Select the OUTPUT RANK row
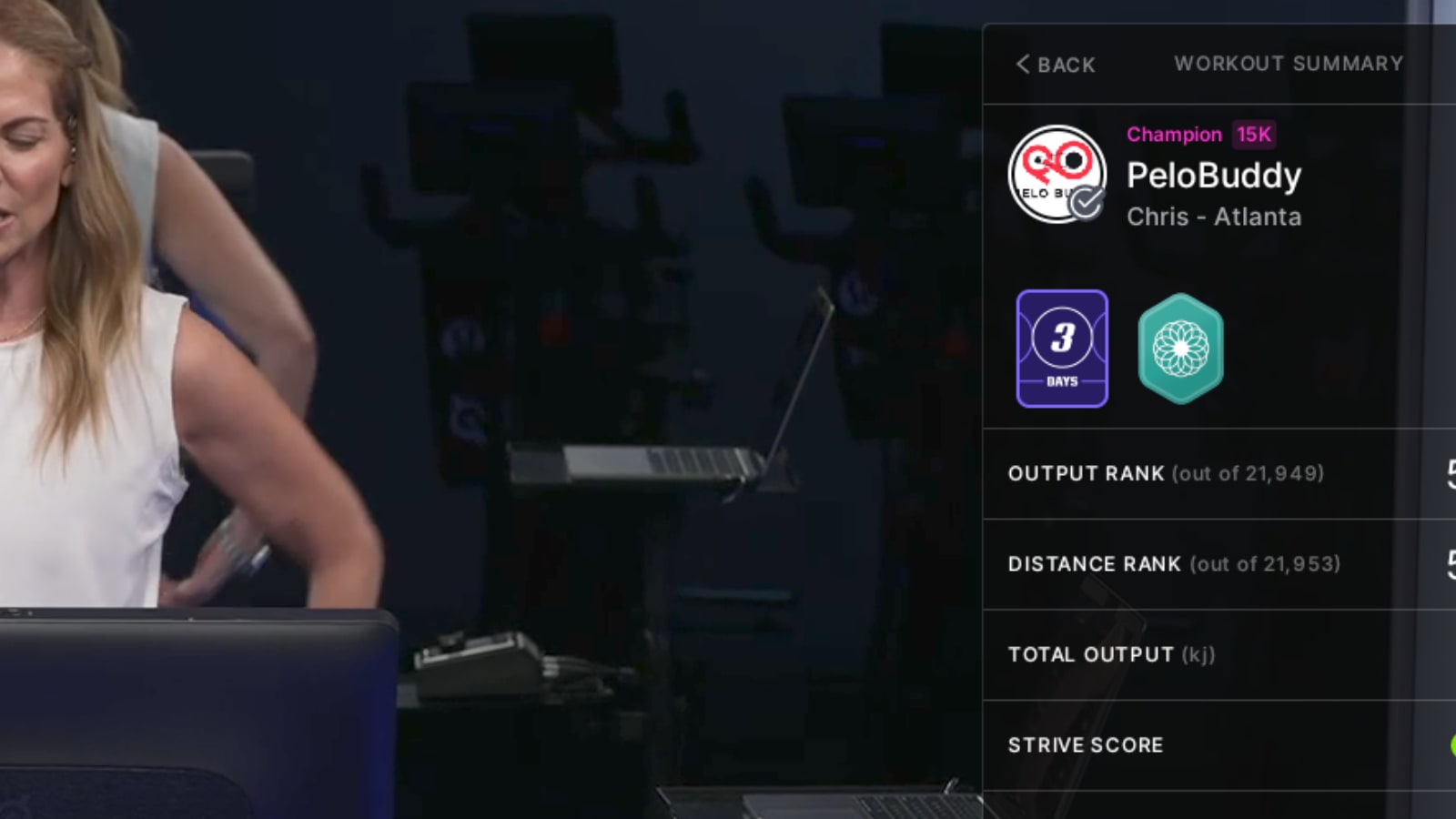This screenshot has height=819, width=1456. (x=1219, y=474)
